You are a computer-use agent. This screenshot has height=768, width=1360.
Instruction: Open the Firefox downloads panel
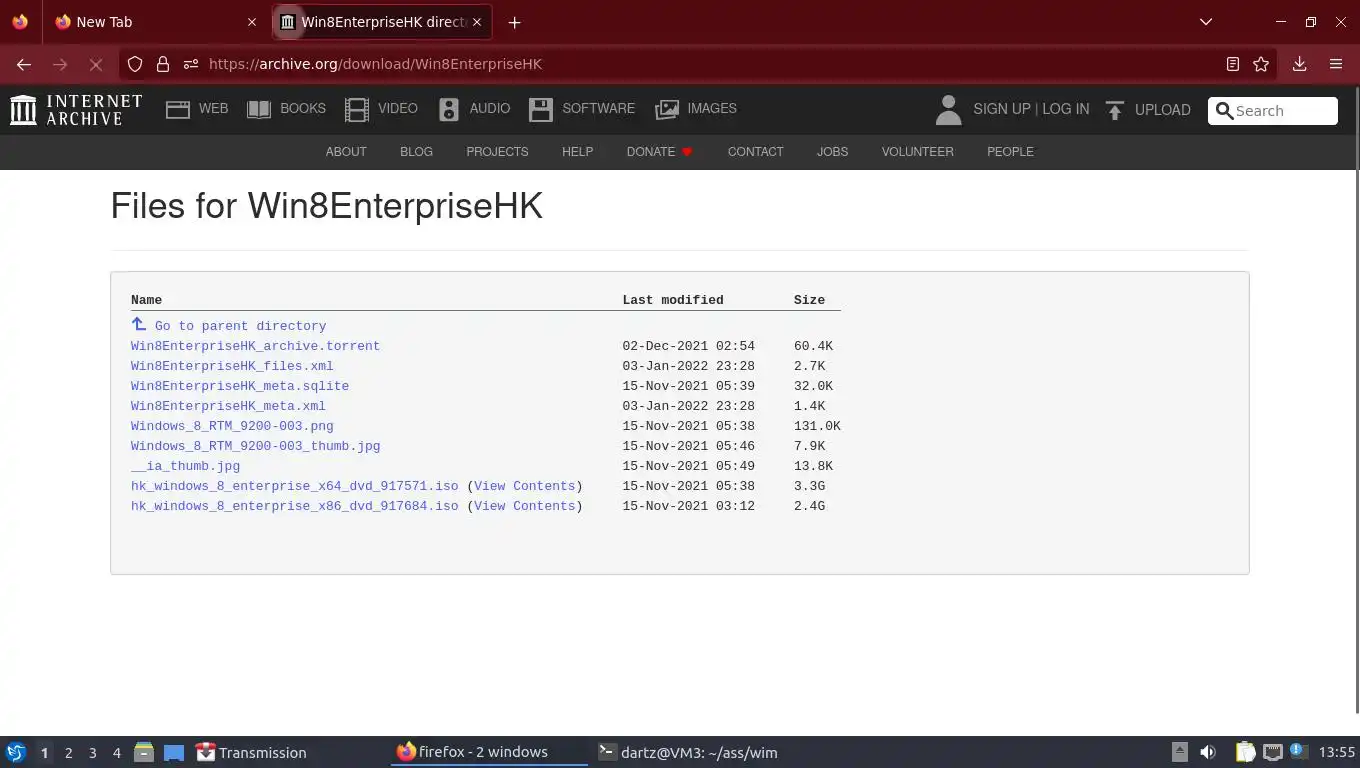pyautogui.click(x=1300, y=64)
